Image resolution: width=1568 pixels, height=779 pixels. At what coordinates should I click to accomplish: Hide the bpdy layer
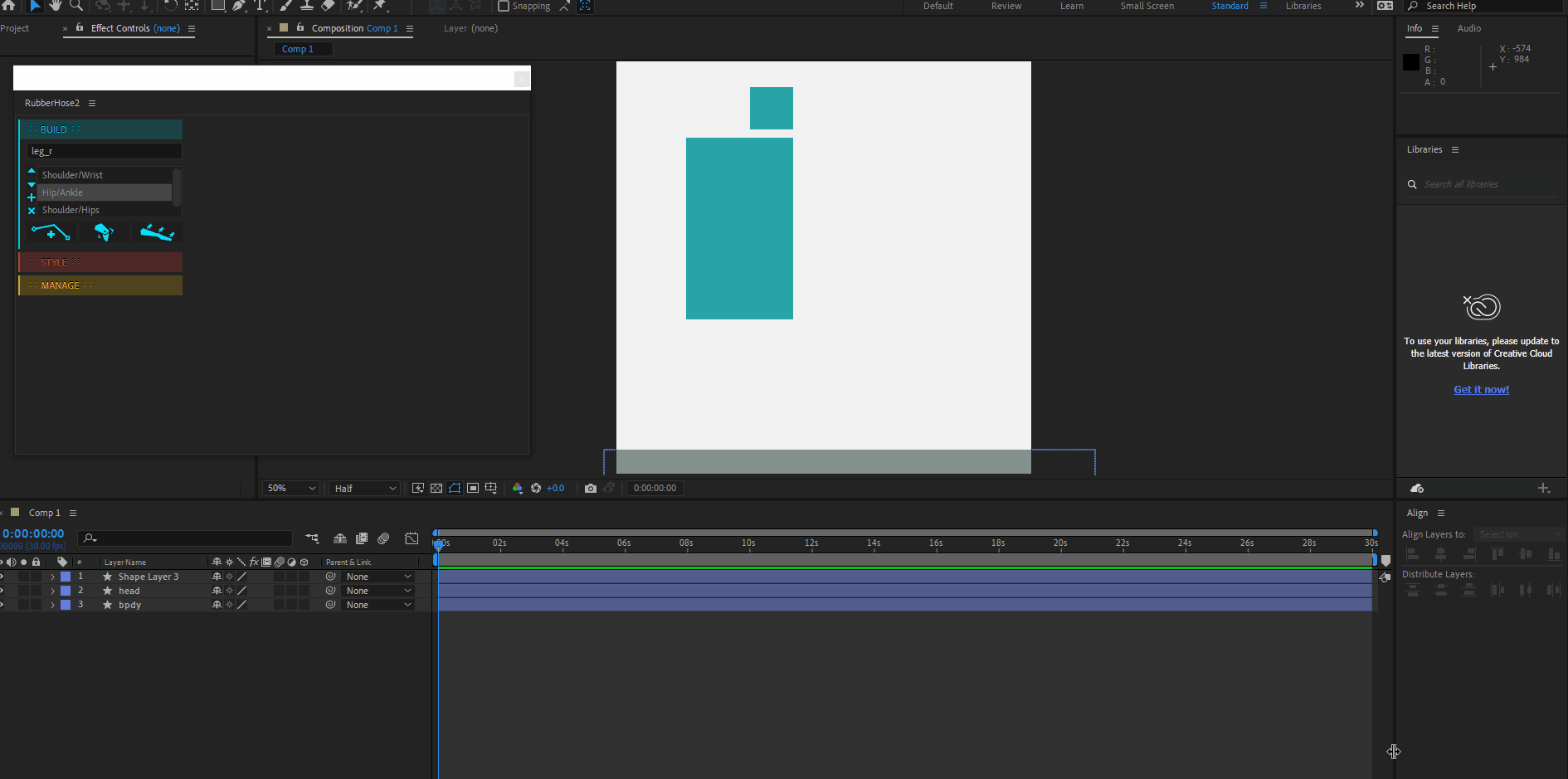coord(2,605)
